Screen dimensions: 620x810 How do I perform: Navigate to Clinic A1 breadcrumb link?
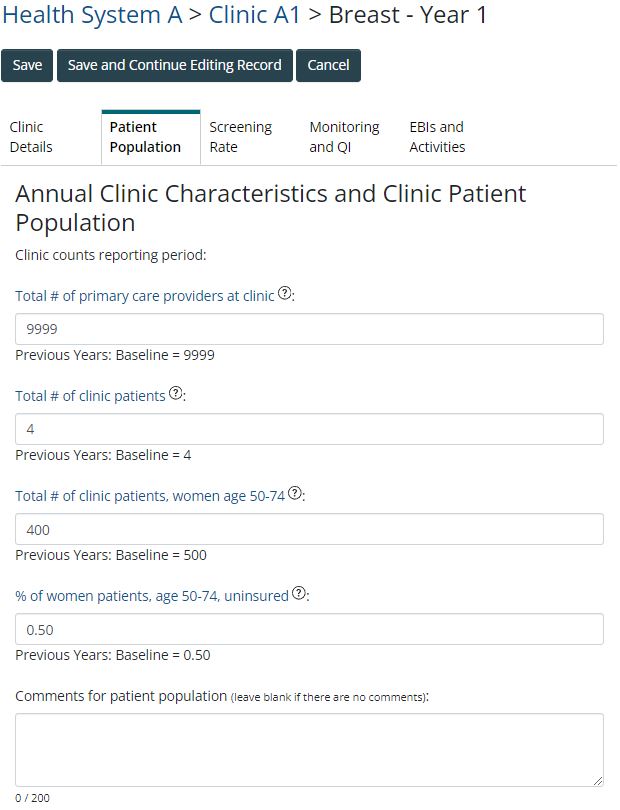point(254,15)
